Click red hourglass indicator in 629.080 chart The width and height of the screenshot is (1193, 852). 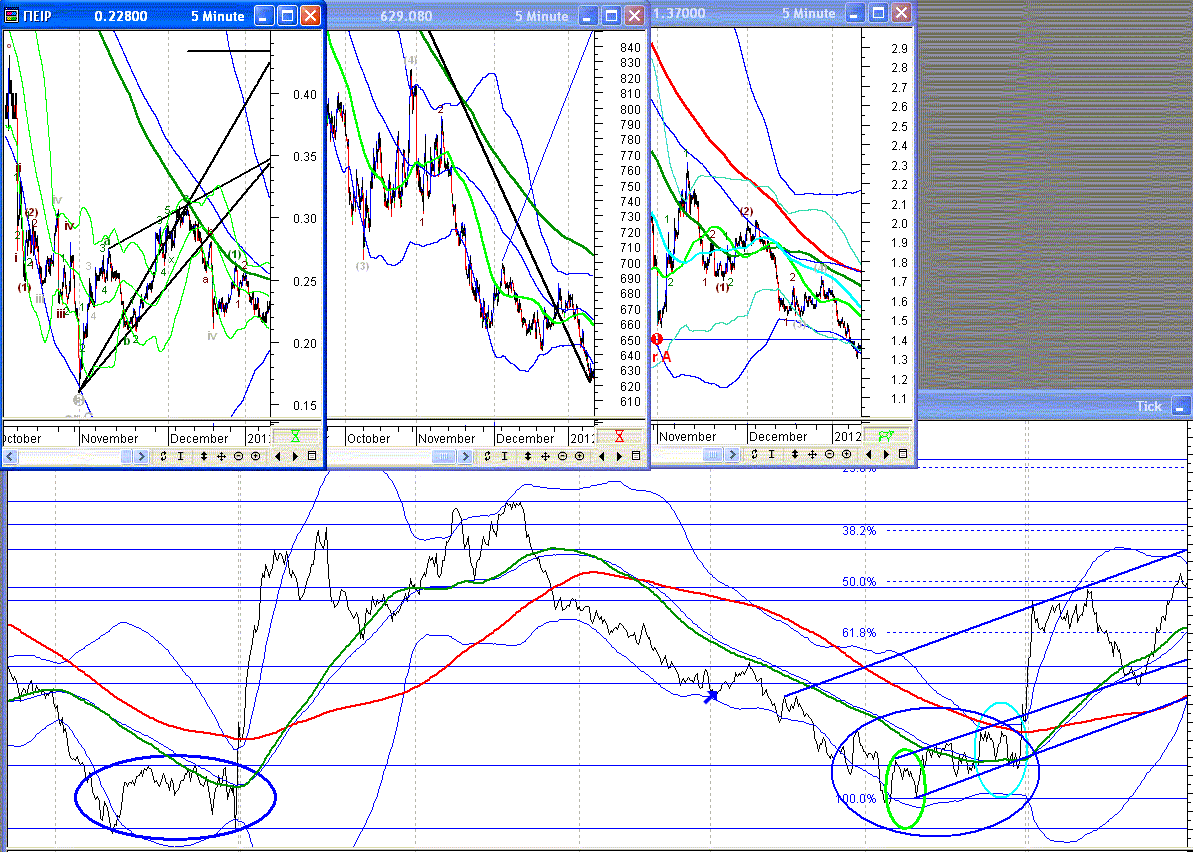(619, 437)
